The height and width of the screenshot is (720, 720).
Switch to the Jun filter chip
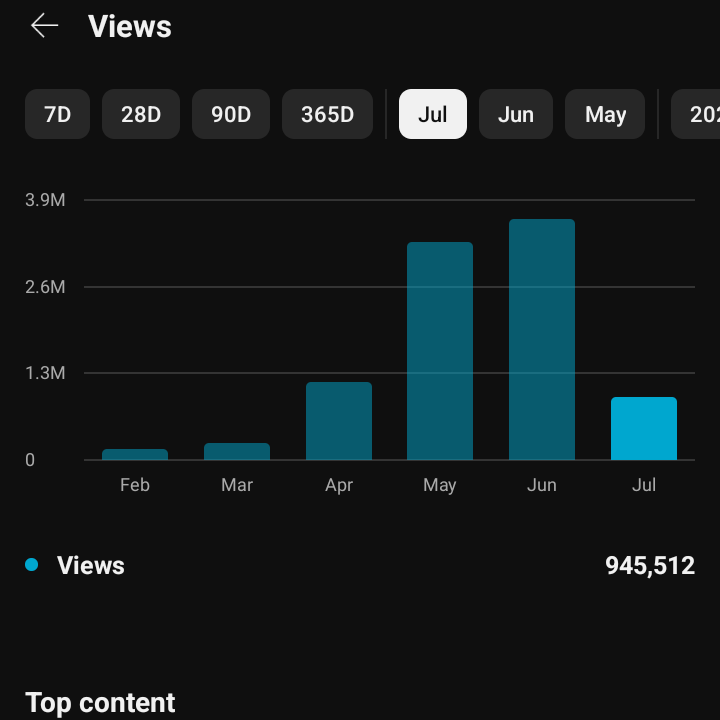[x=516, y=114]
